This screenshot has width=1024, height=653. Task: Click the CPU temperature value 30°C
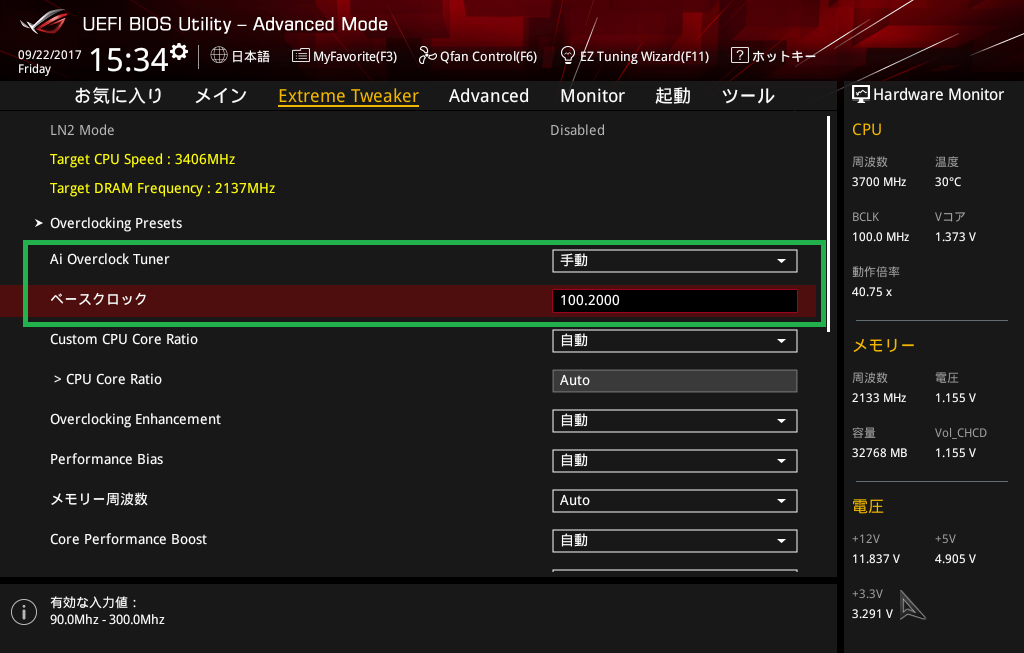[948, 182]
